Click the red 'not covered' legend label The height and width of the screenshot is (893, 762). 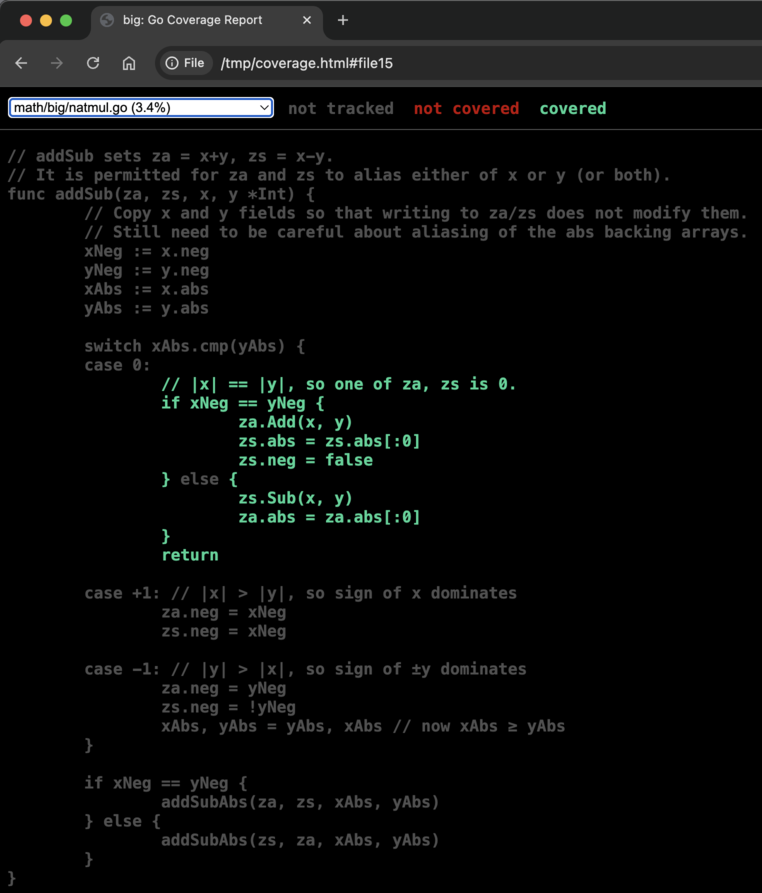[x=466, y=108]
